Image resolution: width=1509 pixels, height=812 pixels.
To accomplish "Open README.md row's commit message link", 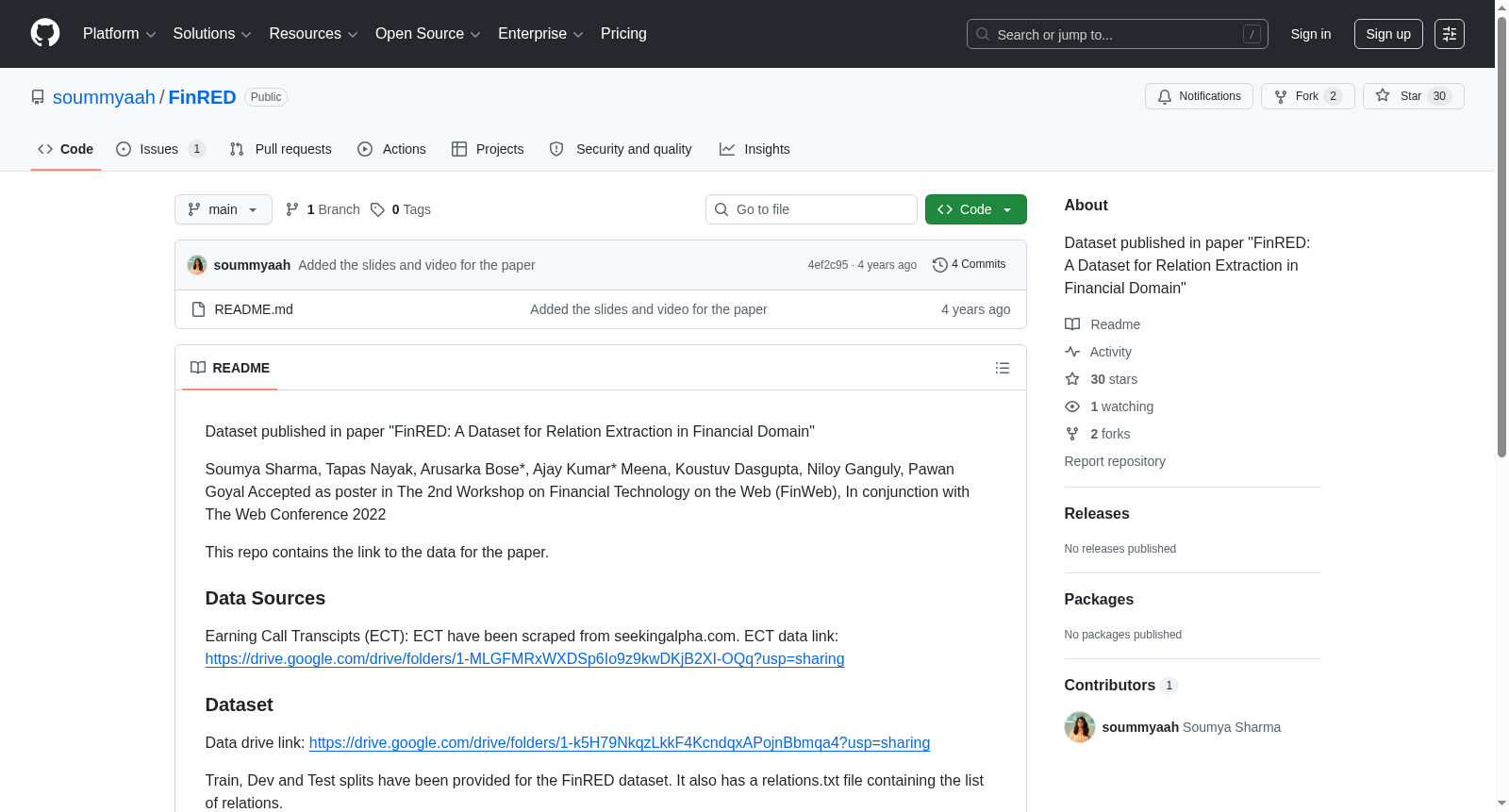I will [649, 309].
